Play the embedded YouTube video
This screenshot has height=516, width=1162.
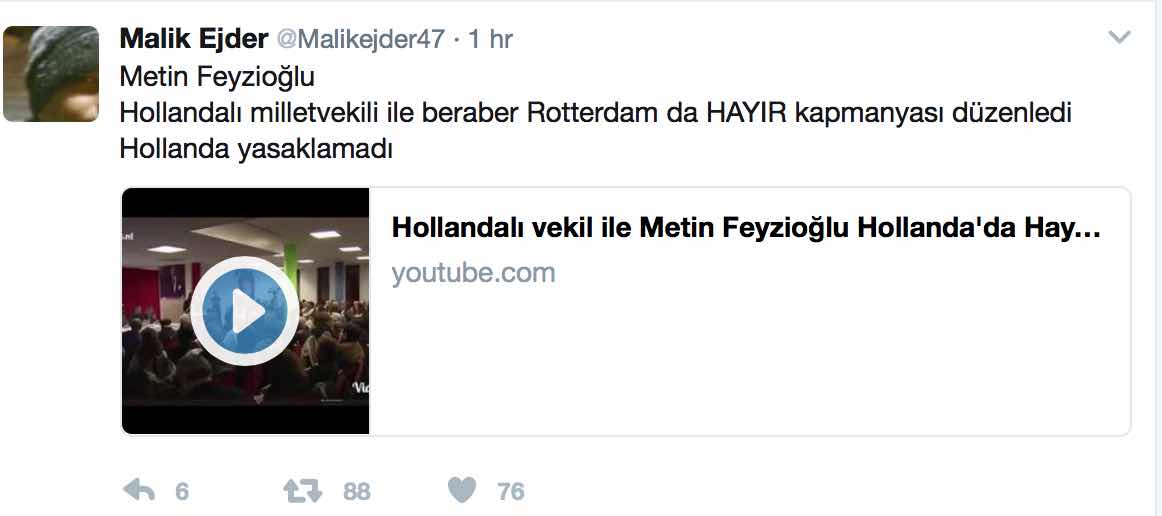point(245,311)
